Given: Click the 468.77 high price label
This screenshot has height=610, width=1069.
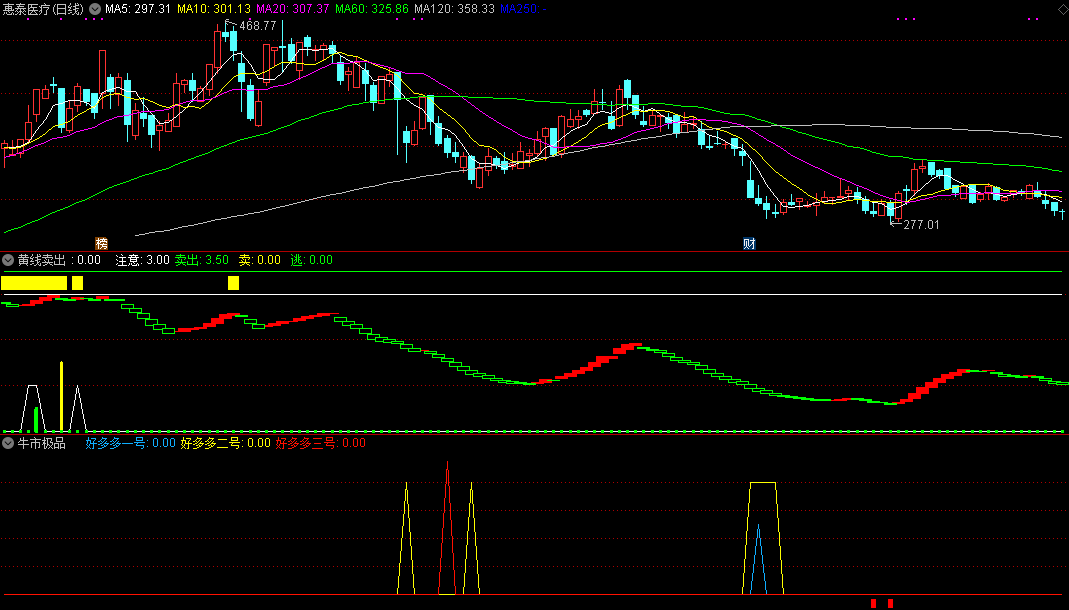Looking at the screenshot, I should (258, 26).
